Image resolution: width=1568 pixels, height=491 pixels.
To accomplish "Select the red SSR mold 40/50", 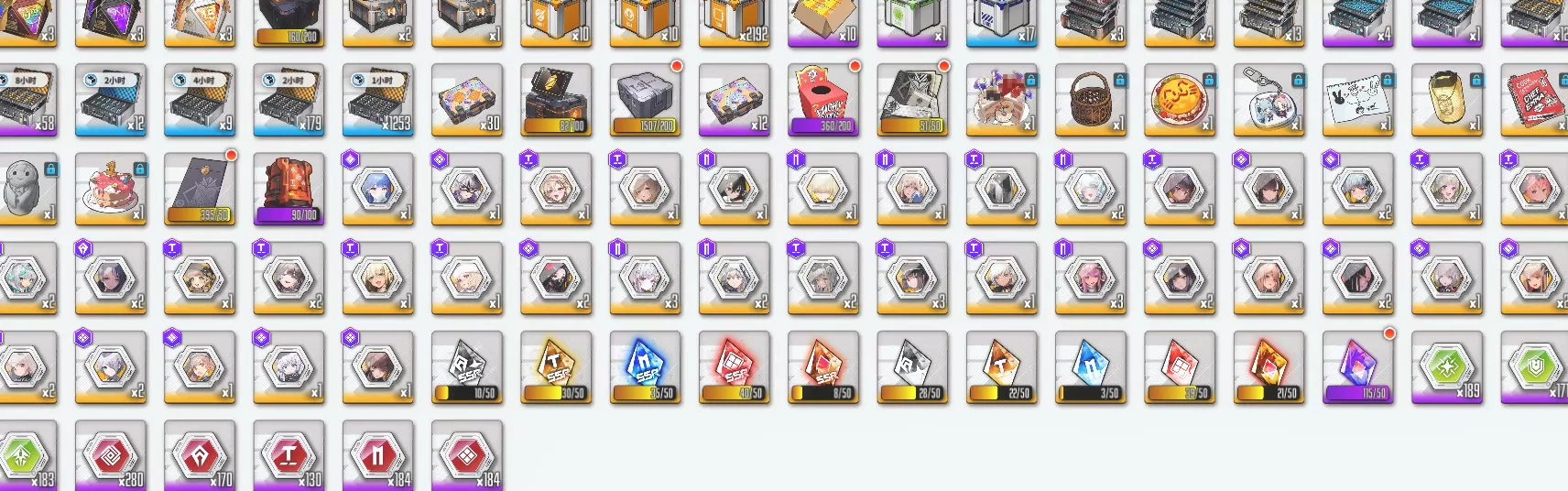I will tap(735, 367).
